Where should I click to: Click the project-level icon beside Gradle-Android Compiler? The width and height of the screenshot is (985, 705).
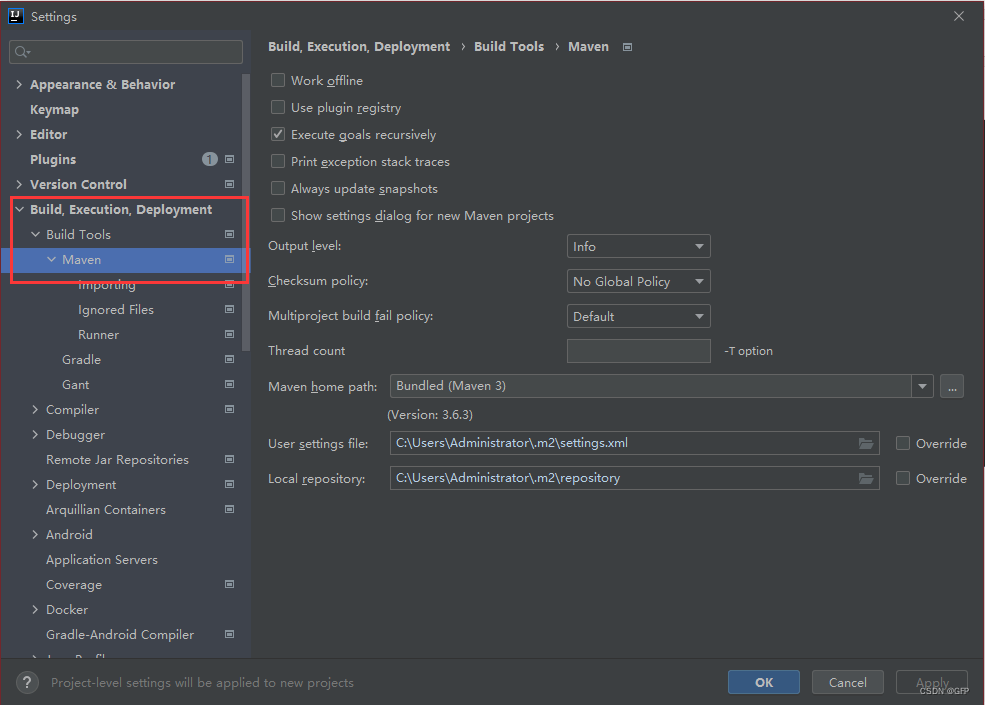[x=229, y=634]
